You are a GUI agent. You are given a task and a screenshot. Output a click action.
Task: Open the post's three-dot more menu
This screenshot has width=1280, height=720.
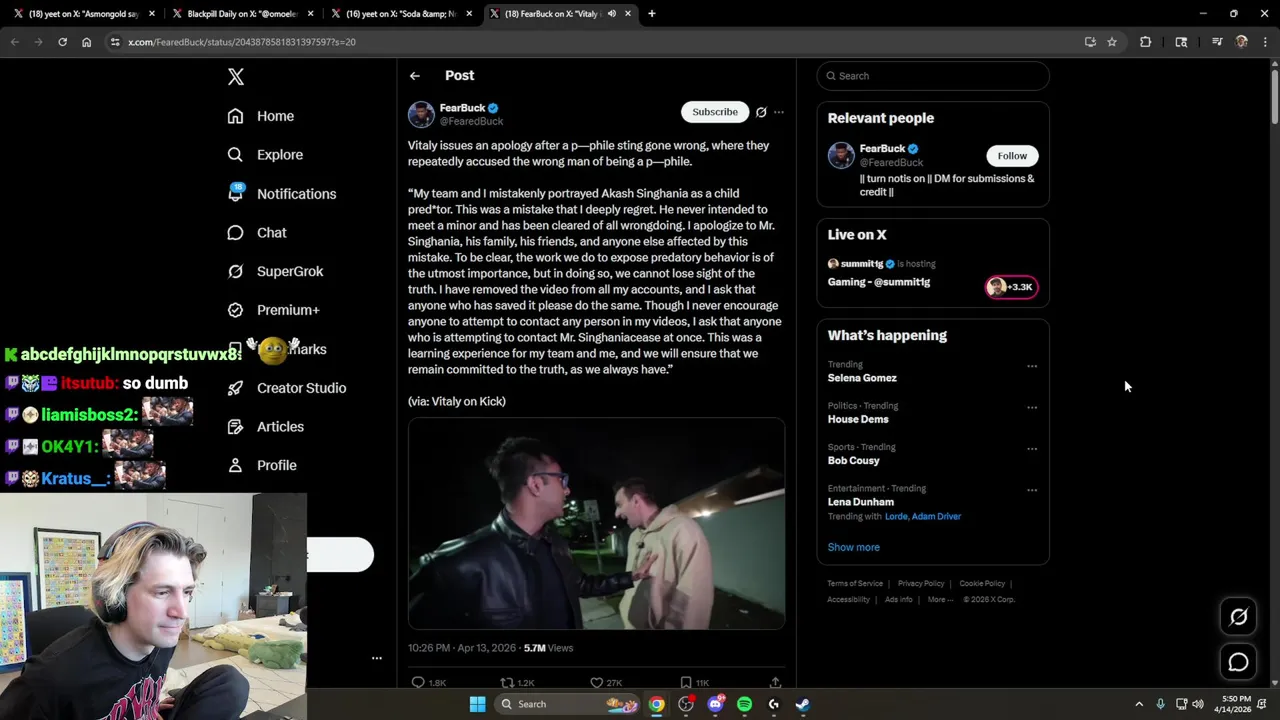click(779, 112)
